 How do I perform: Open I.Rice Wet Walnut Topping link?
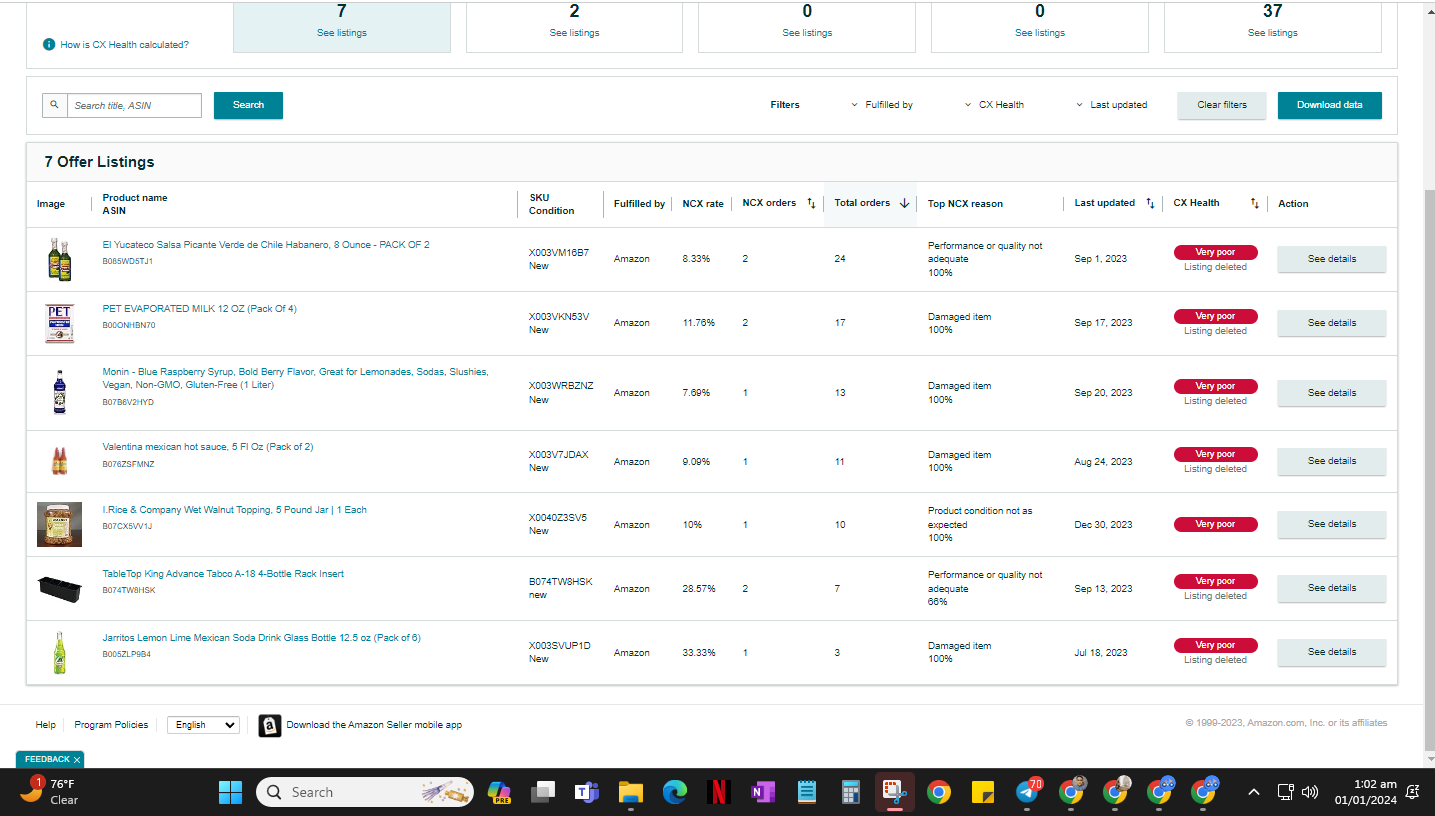tap(235, 510)
